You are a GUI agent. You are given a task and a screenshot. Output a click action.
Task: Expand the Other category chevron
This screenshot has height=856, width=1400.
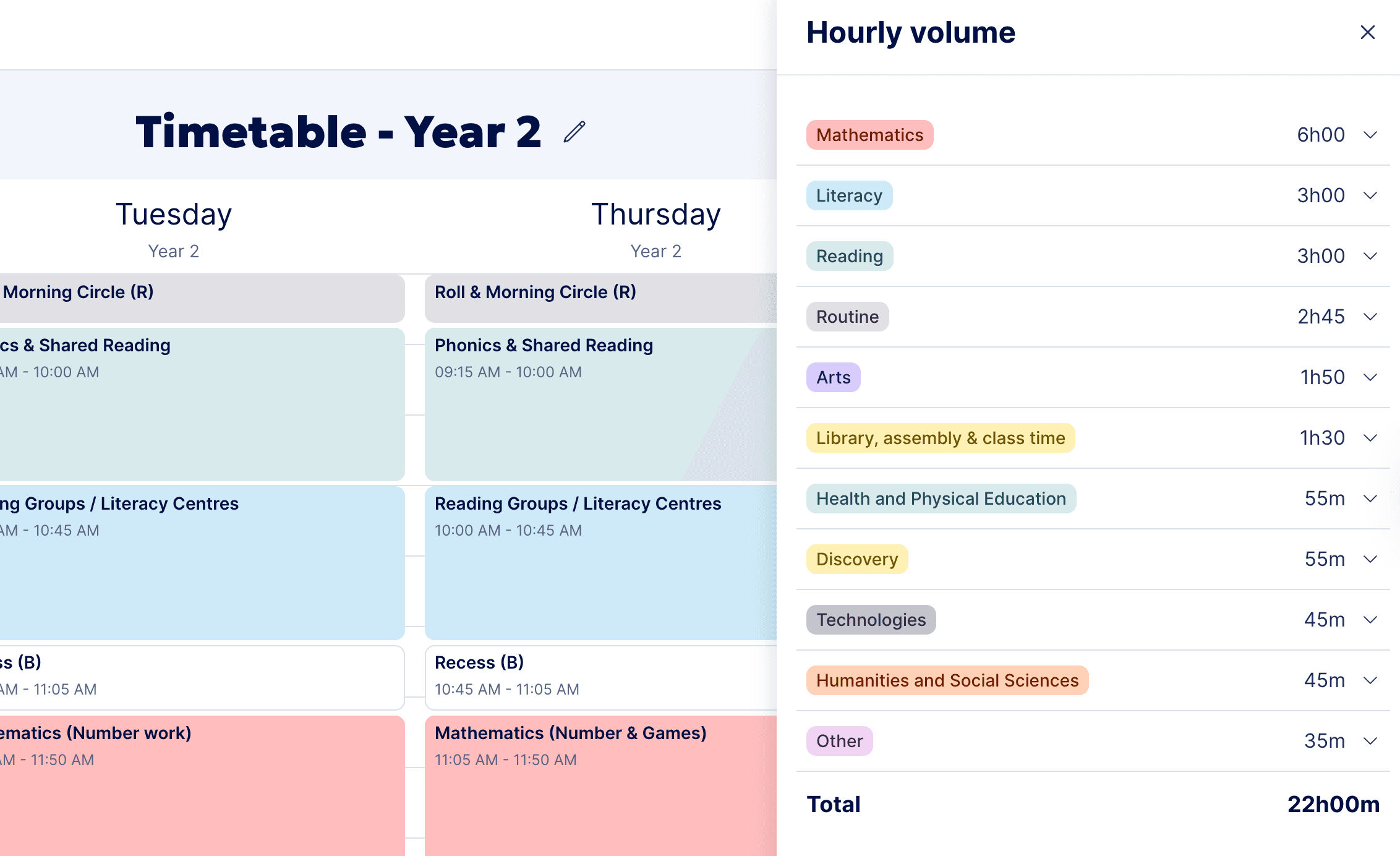(1370, 740)
